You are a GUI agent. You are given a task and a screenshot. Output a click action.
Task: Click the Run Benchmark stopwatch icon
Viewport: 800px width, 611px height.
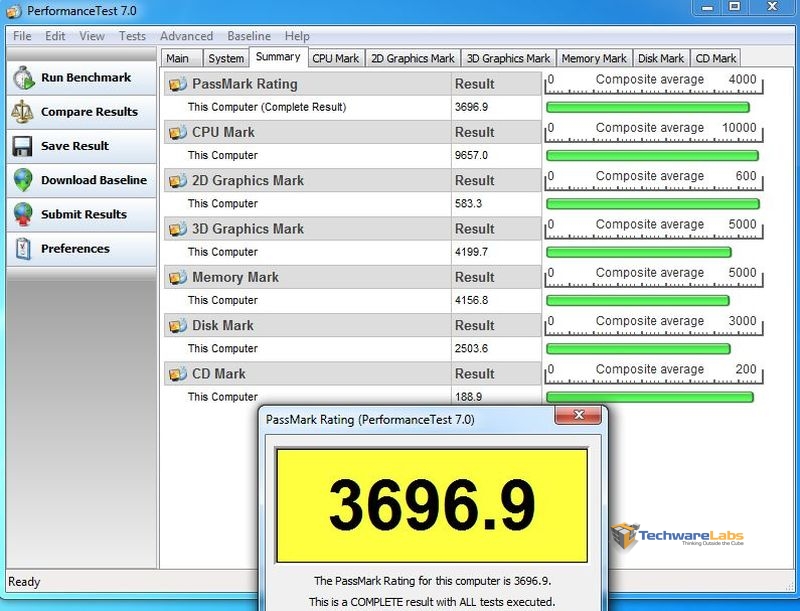23,78
